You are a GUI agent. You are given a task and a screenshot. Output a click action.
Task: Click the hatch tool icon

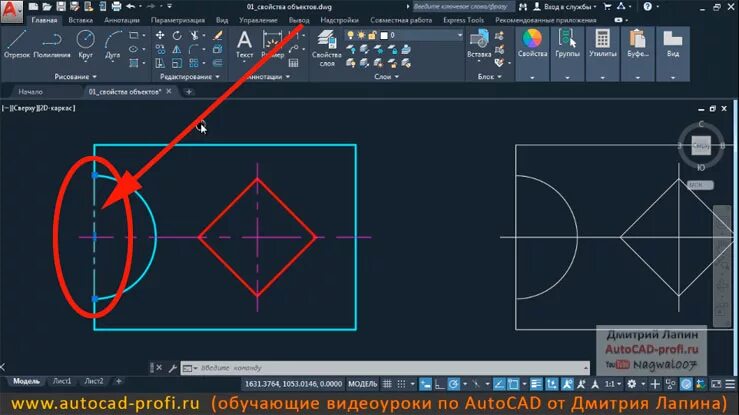tap(134, 63)
